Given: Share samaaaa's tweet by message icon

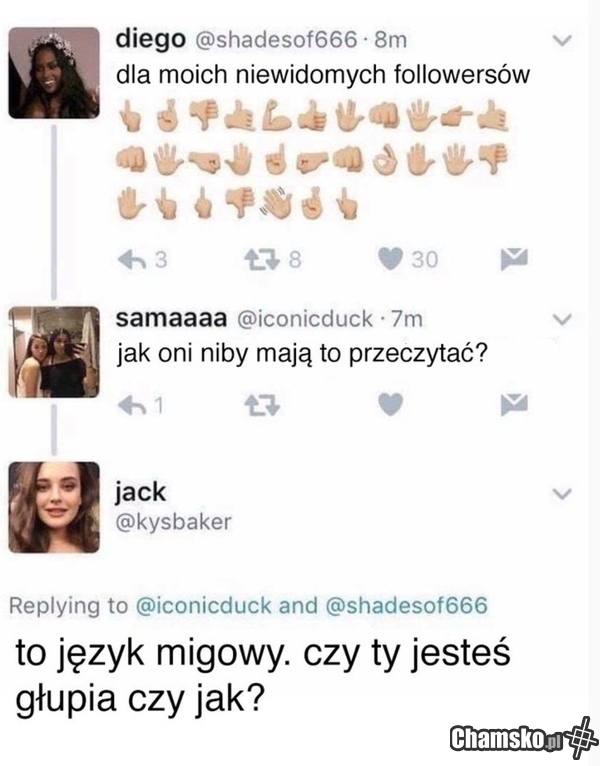Looking at the screenshot, I should (514, 404).
